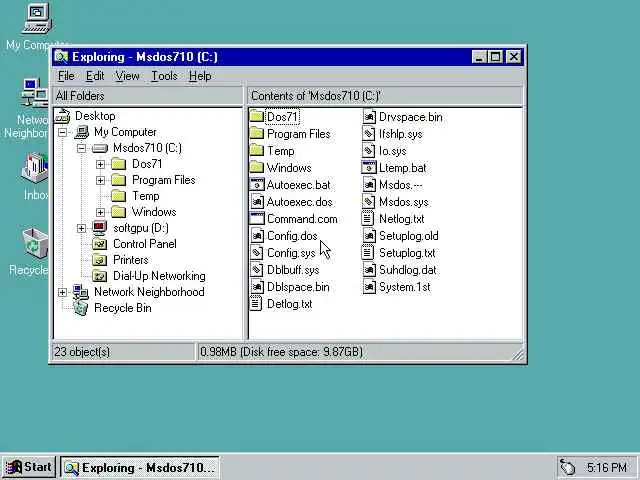Expand the softgpu (D:) drive node
Image resolution: width=640 pixels, height=480 pixels.
point(81,228)
